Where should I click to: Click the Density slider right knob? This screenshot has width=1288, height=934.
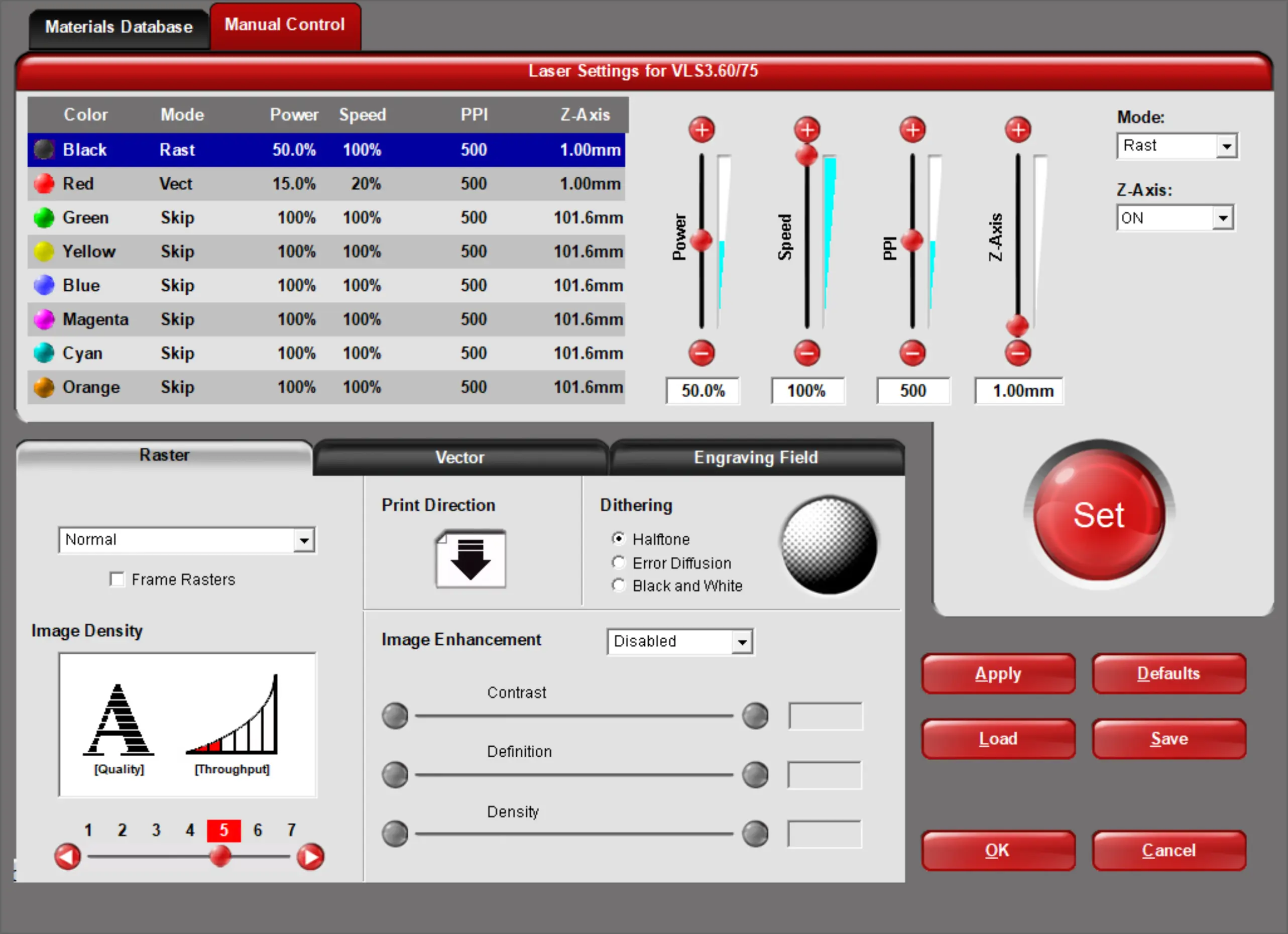755,834
